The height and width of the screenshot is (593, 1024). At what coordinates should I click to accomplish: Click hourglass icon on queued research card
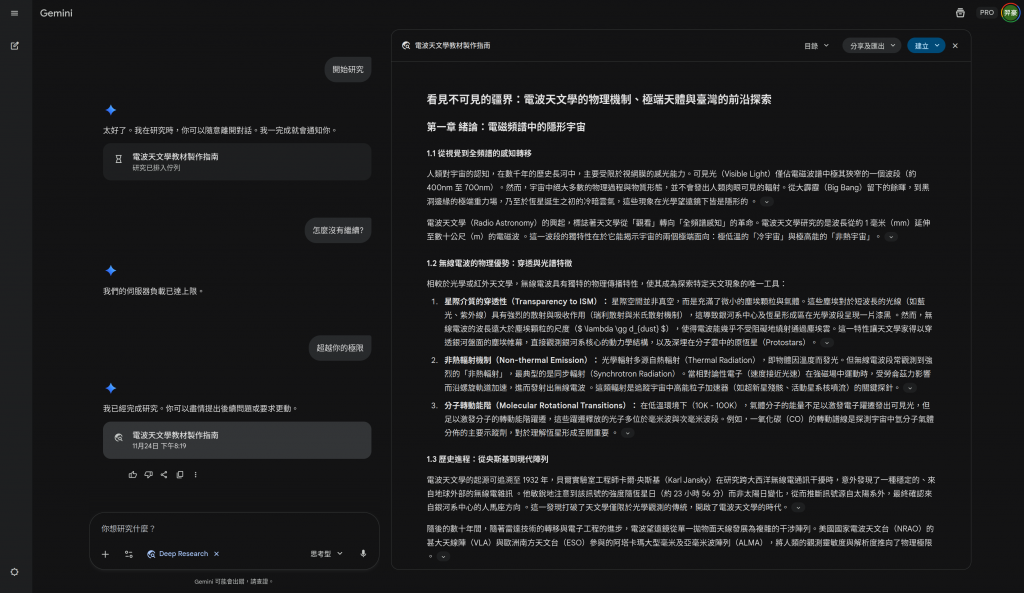click(118, 159)
